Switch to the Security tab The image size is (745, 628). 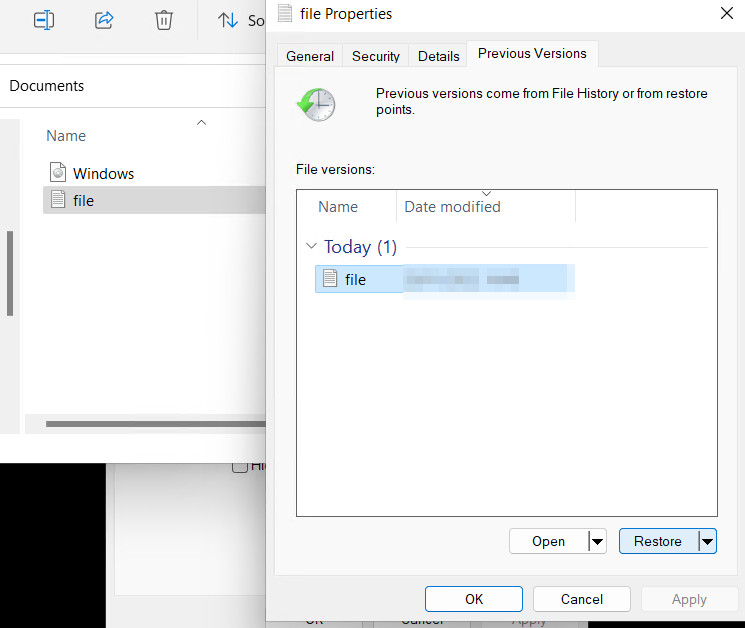pos(376,56)
